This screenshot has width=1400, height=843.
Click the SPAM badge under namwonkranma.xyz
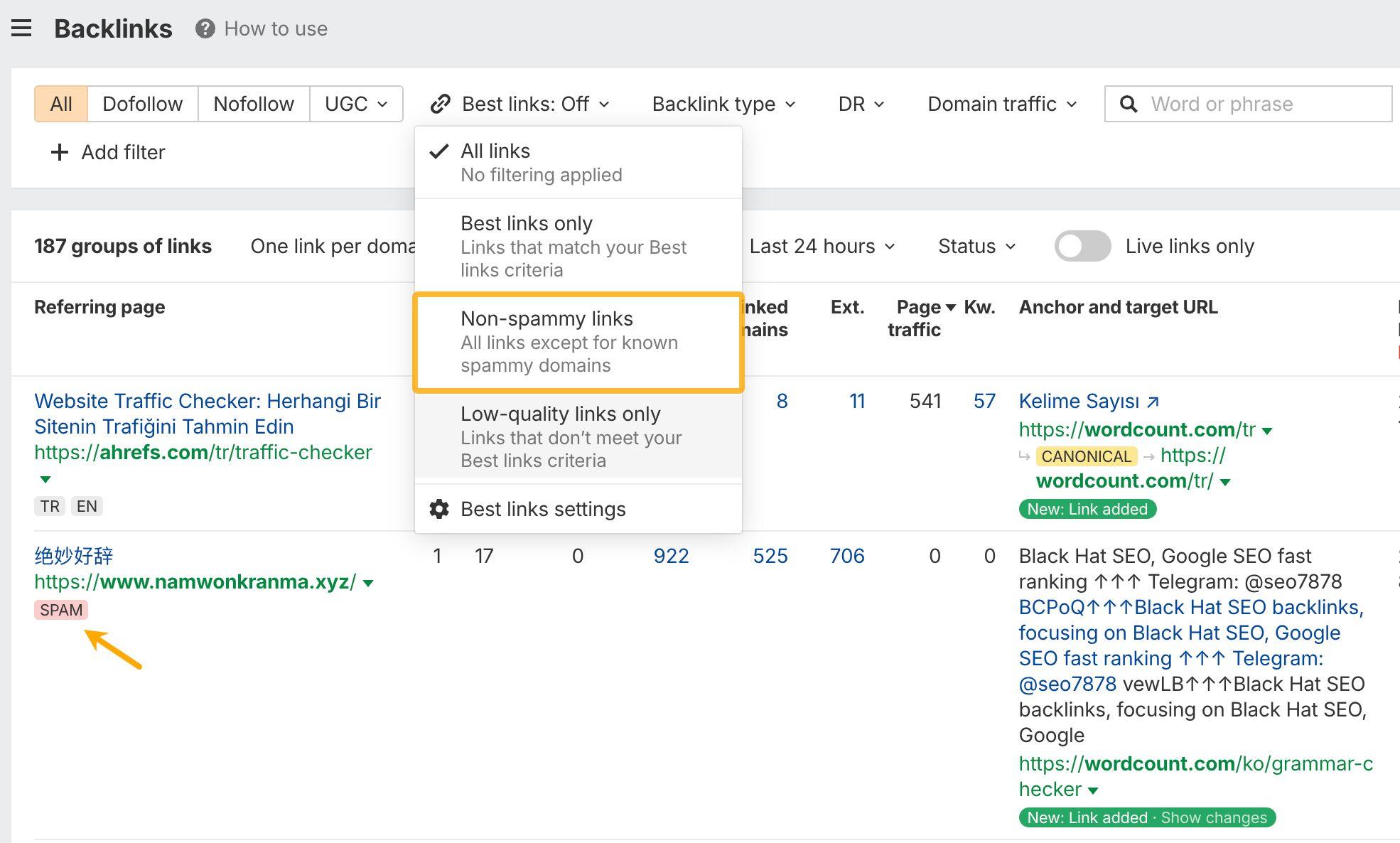click(x=61, y=610)
